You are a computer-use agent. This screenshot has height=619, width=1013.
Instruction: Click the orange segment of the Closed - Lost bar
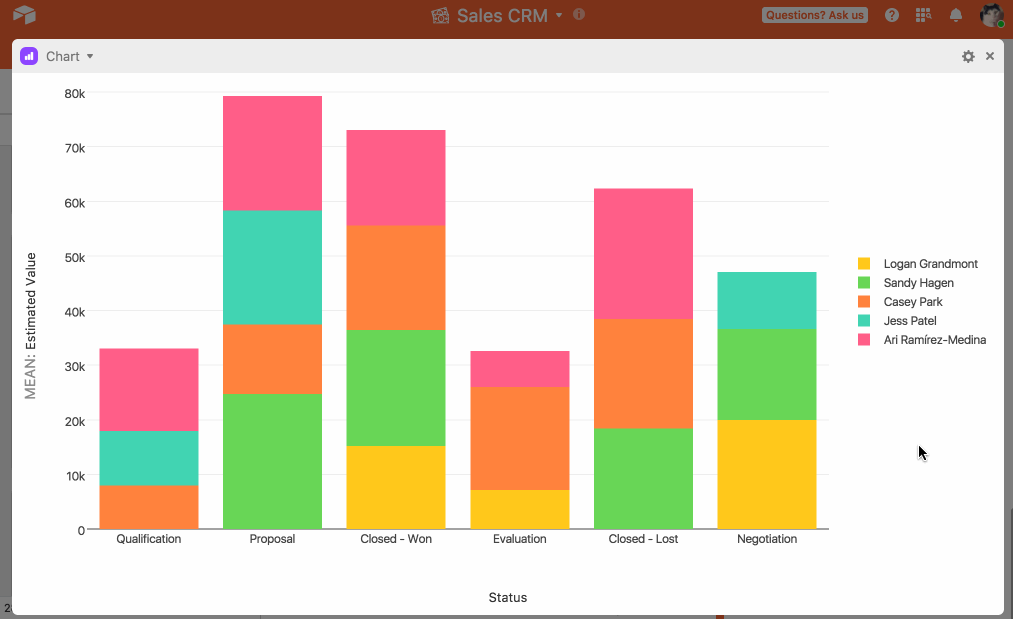(x=643, y=374)
